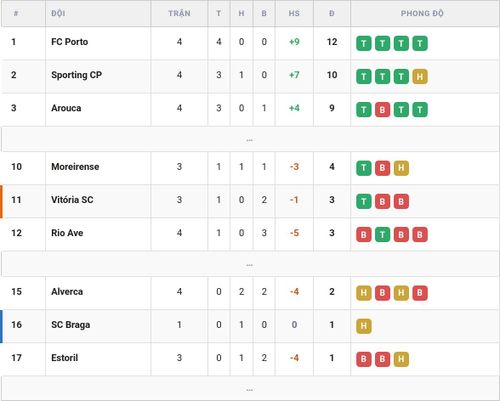Open Alverca team link

tap(67, 292)
